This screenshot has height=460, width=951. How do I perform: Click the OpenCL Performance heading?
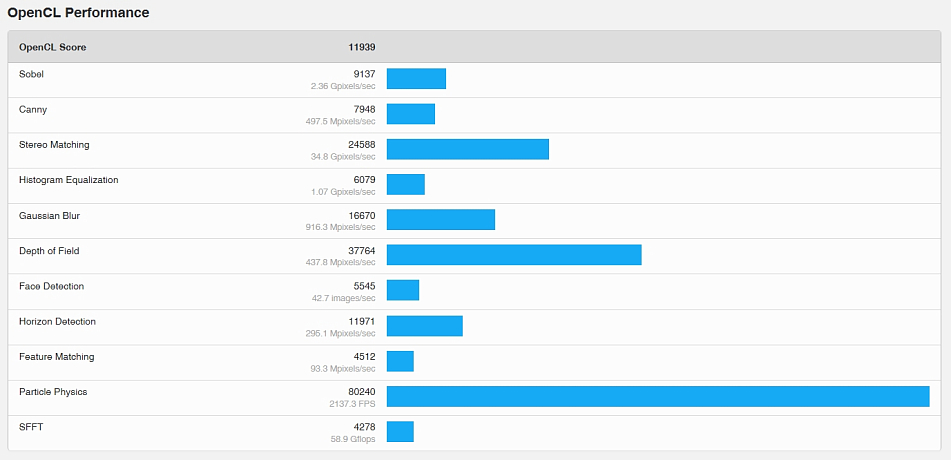[79, 13]
